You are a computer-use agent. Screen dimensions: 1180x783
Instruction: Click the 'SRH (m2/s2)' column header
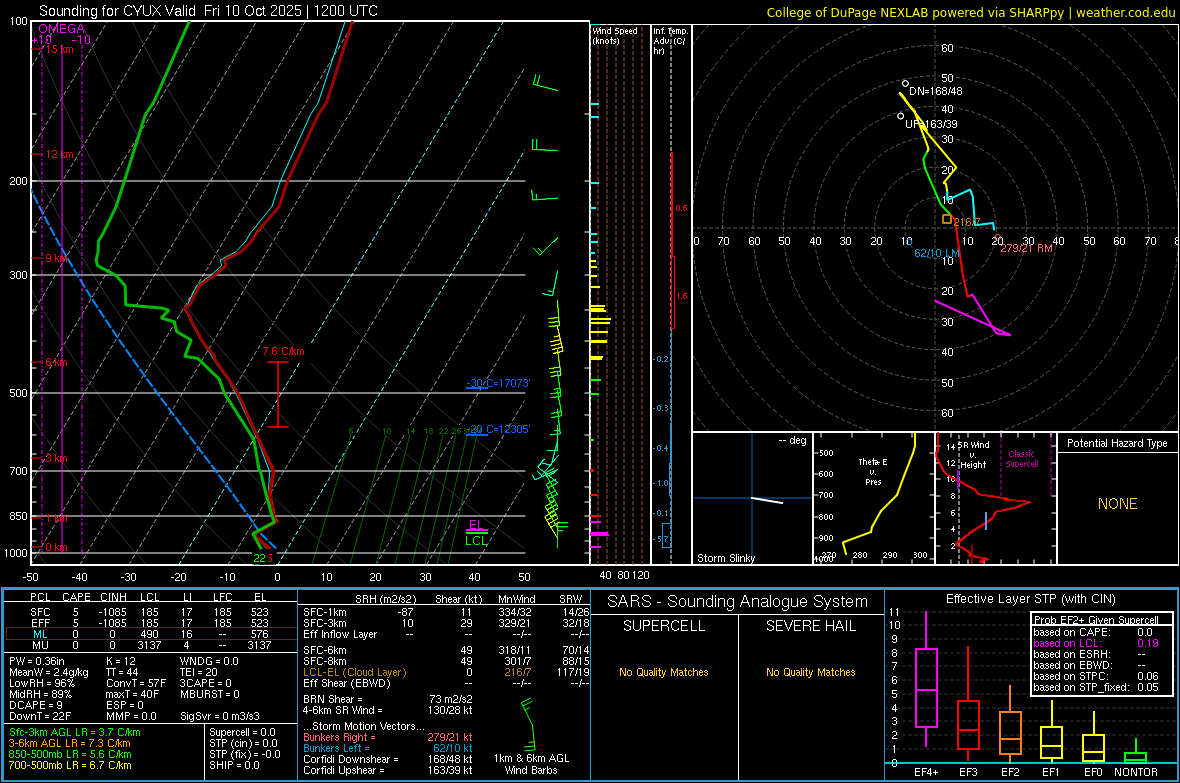pyautogui.click(x=385, y=599)
